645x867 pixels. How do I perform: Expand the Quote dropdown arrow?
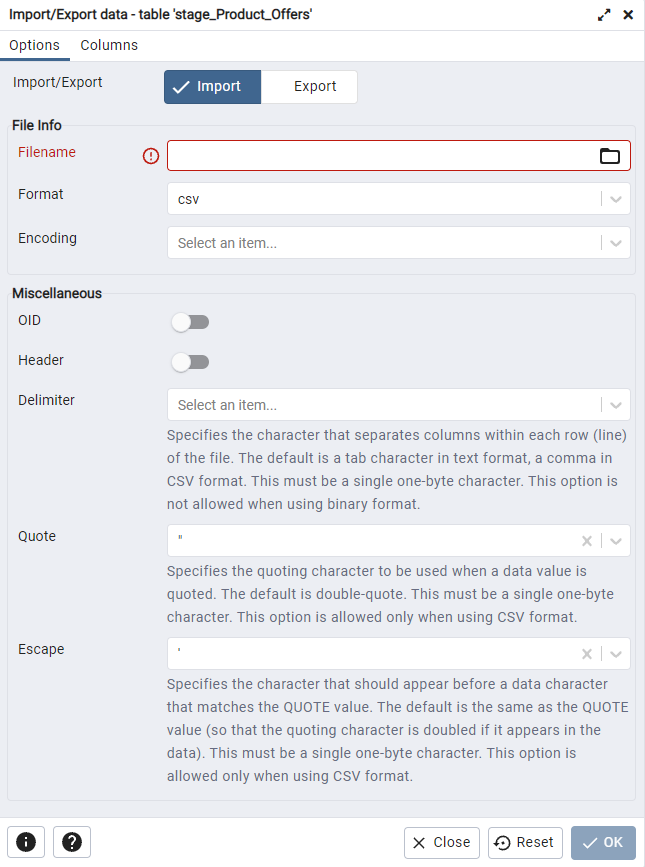[x=616, y=541]
